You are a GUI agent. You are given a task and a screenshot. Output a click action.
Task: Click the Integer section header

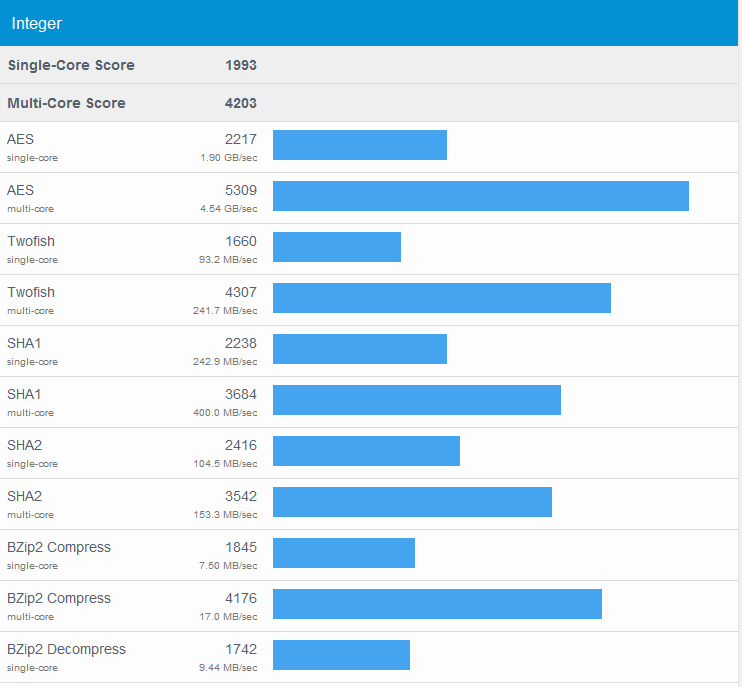tap(37, 23)
